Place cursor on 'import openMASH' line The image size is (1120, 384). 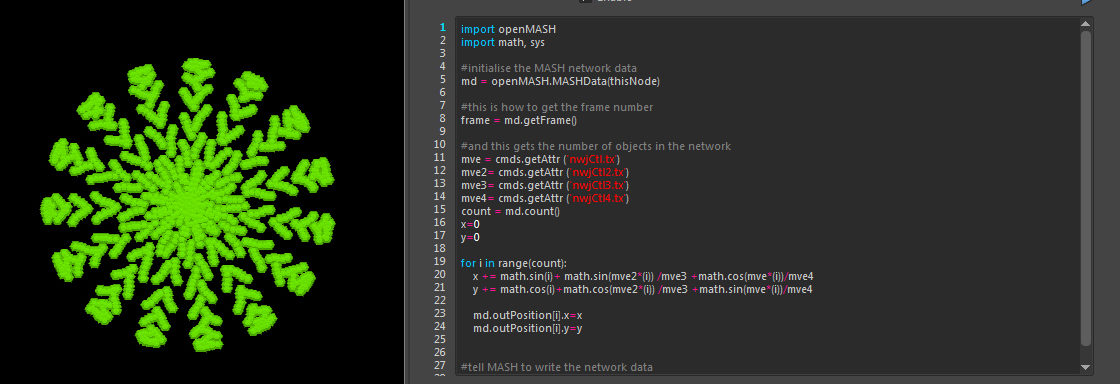508,29
